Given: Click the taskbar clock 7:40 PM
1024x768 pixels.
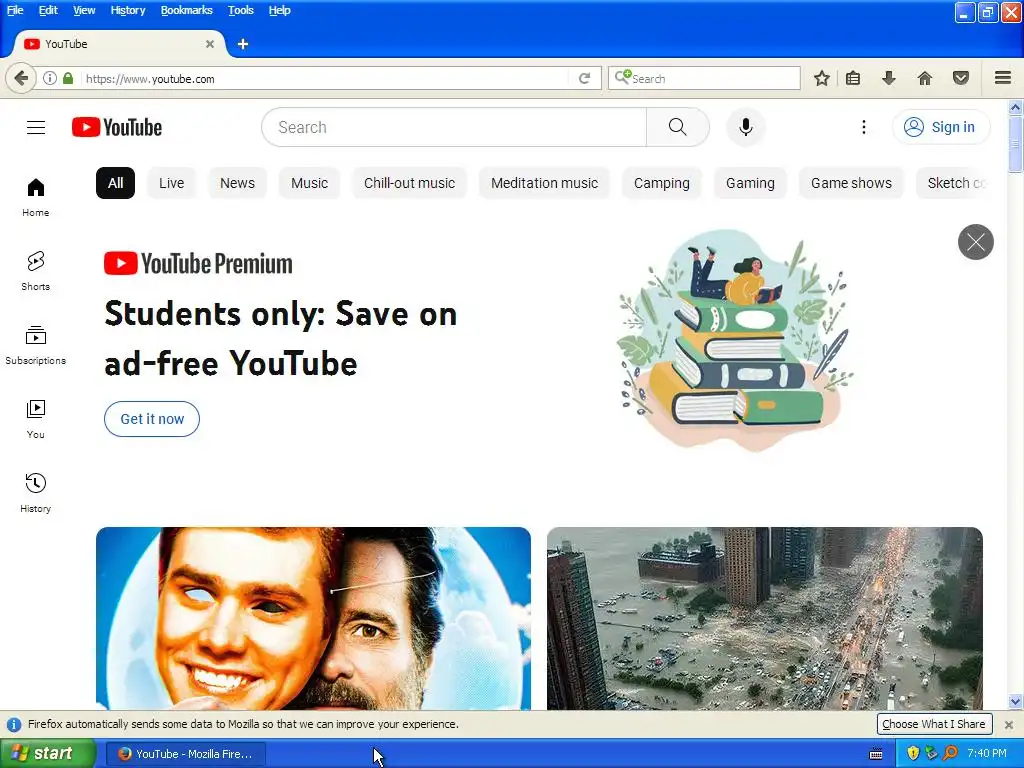Looking at the screenshot, I should click(986, 753).
